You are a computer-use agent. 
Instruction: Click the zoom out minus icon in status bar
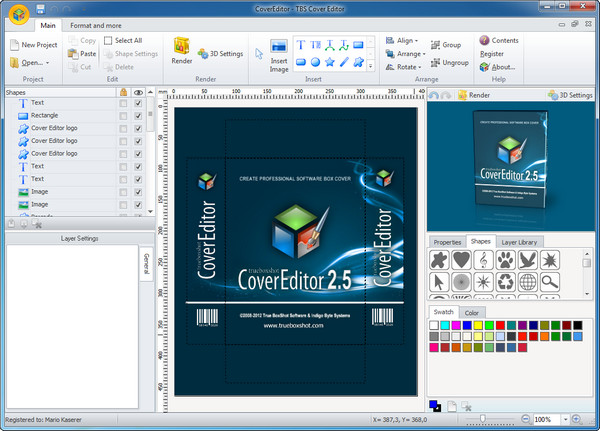[x=526, y=419]
